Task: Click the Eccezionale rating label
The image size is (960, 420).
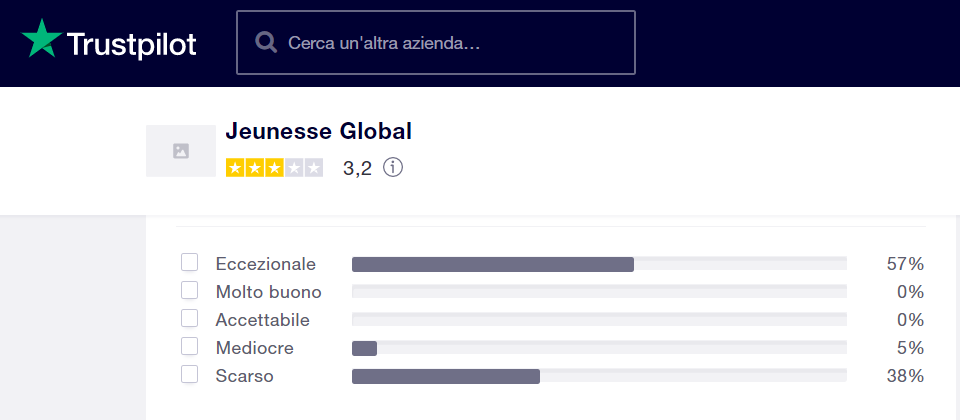Action: 266,264
